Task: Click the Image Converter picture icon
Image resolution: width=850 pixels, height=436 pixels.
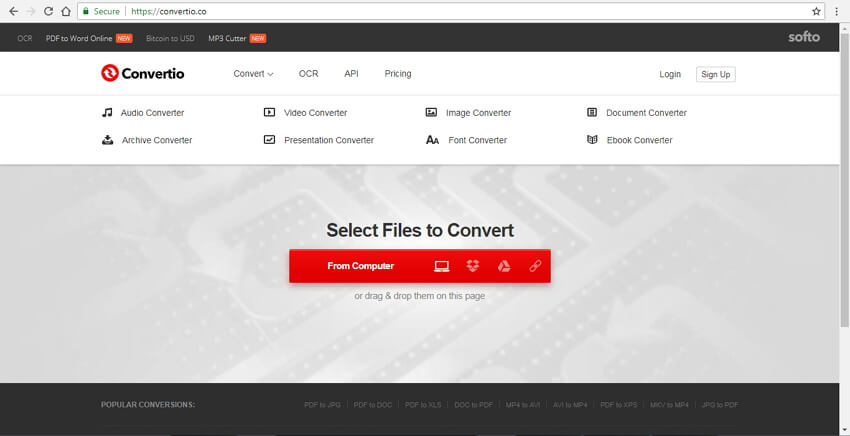Action: point(431,112)
